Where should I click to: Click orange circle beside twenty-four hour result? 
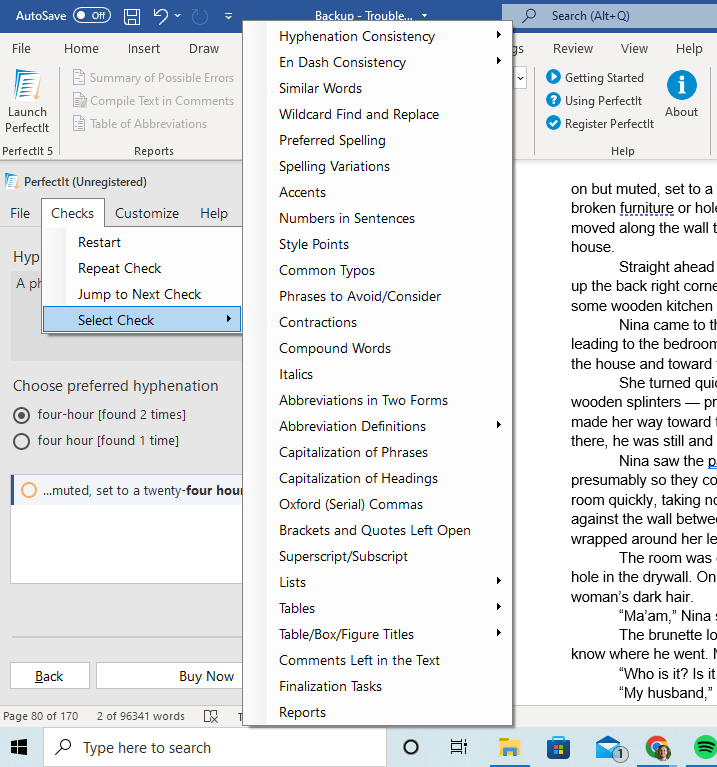(29, 490)
